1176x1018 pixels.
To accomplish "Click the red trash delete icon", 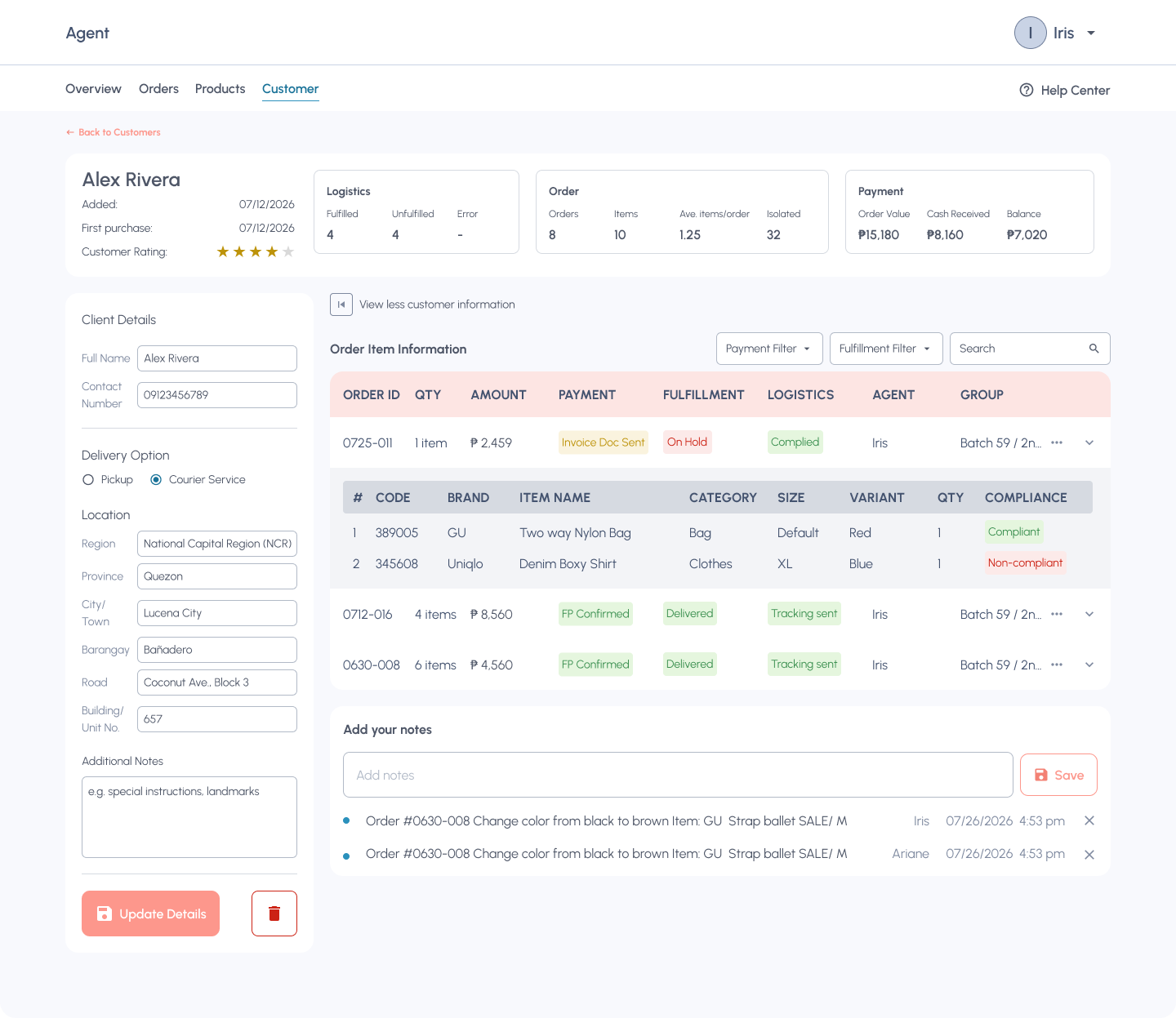I will (x=274, y=914).
